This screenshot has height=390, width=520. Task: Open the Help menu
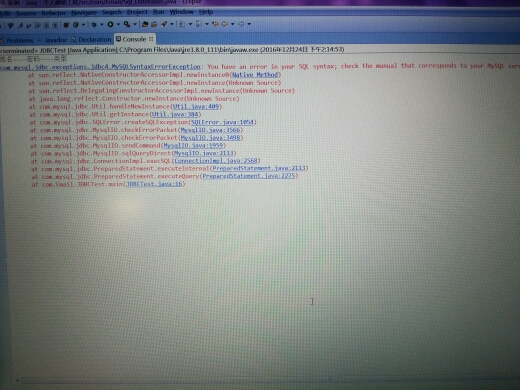[206, 12]
